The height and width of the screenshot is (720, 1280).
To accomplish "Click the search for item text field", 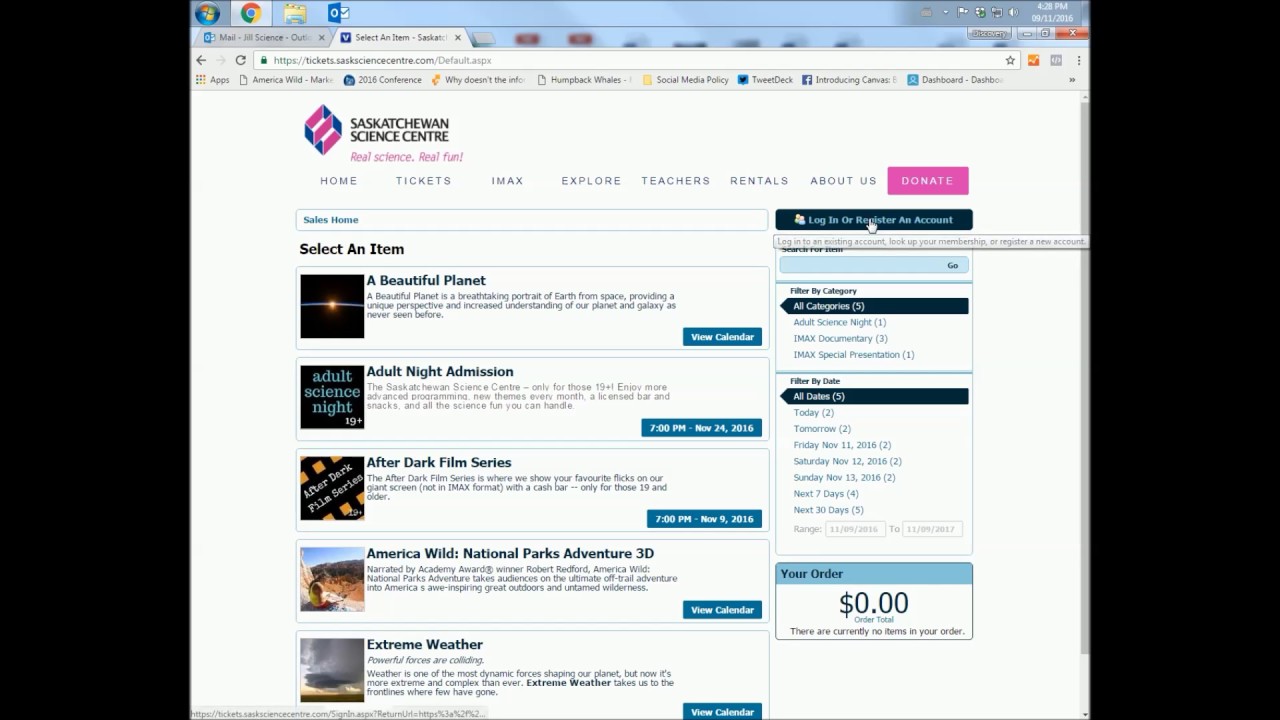I will (x=859, y=265).
